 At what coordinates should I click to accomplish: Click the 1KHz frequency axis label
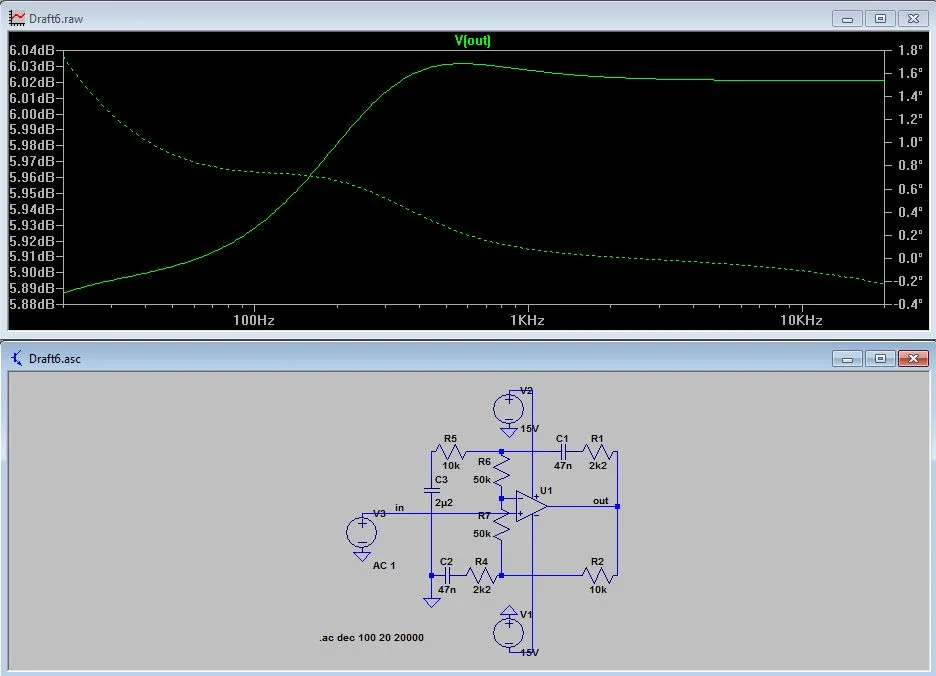point(527,321)
